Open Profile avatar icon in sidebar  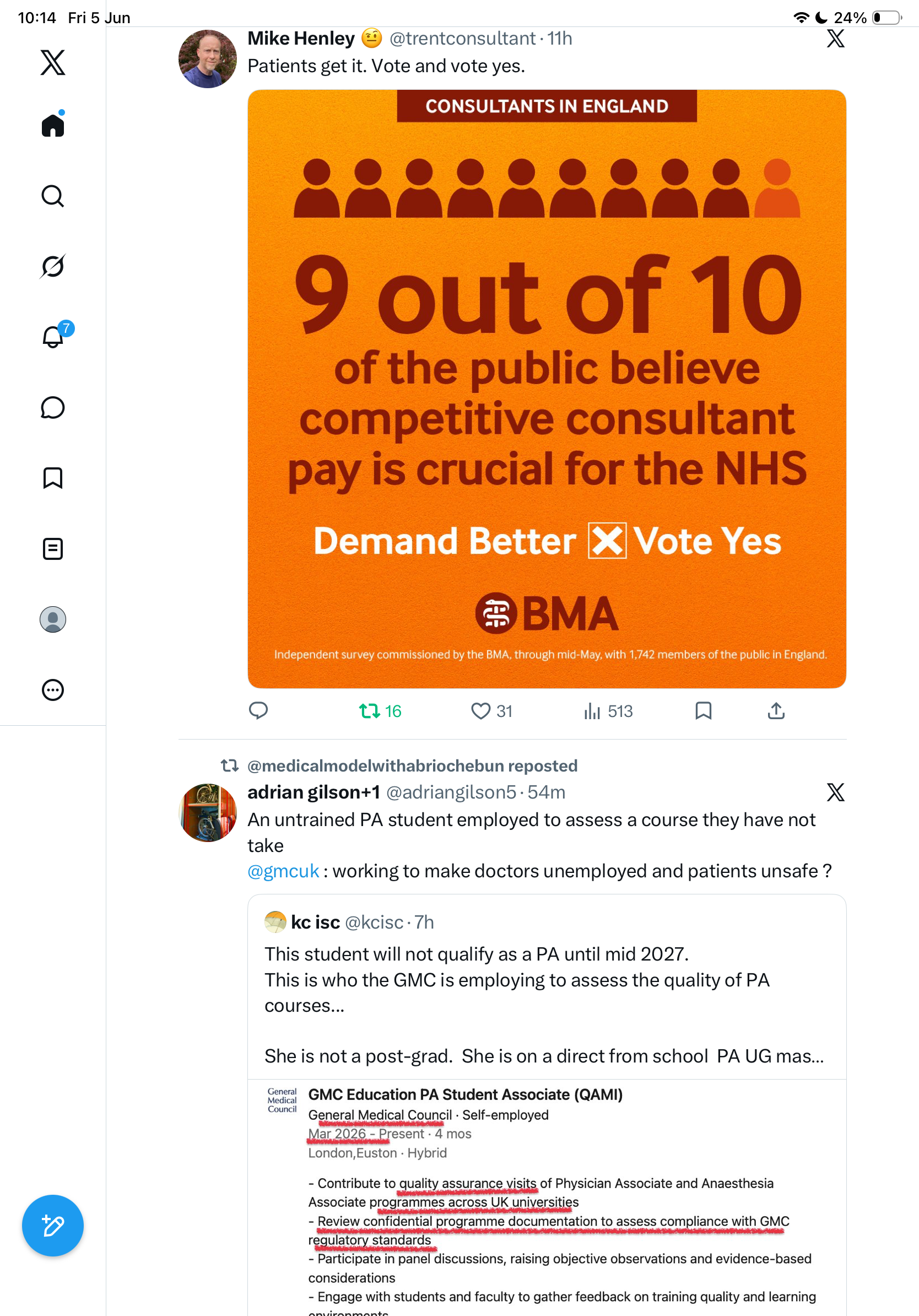click(x=53, y=619)
